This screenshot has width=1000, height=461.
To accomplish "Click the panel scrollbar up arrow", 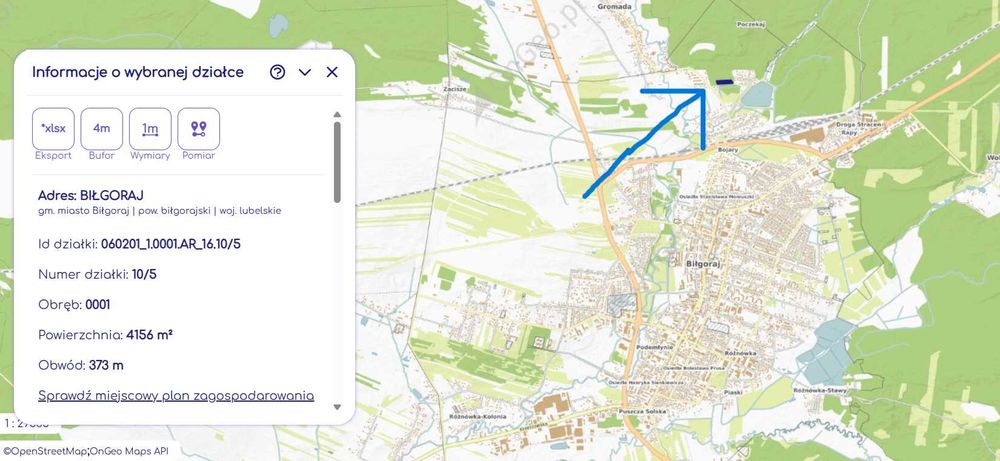I will coord(337,115).
